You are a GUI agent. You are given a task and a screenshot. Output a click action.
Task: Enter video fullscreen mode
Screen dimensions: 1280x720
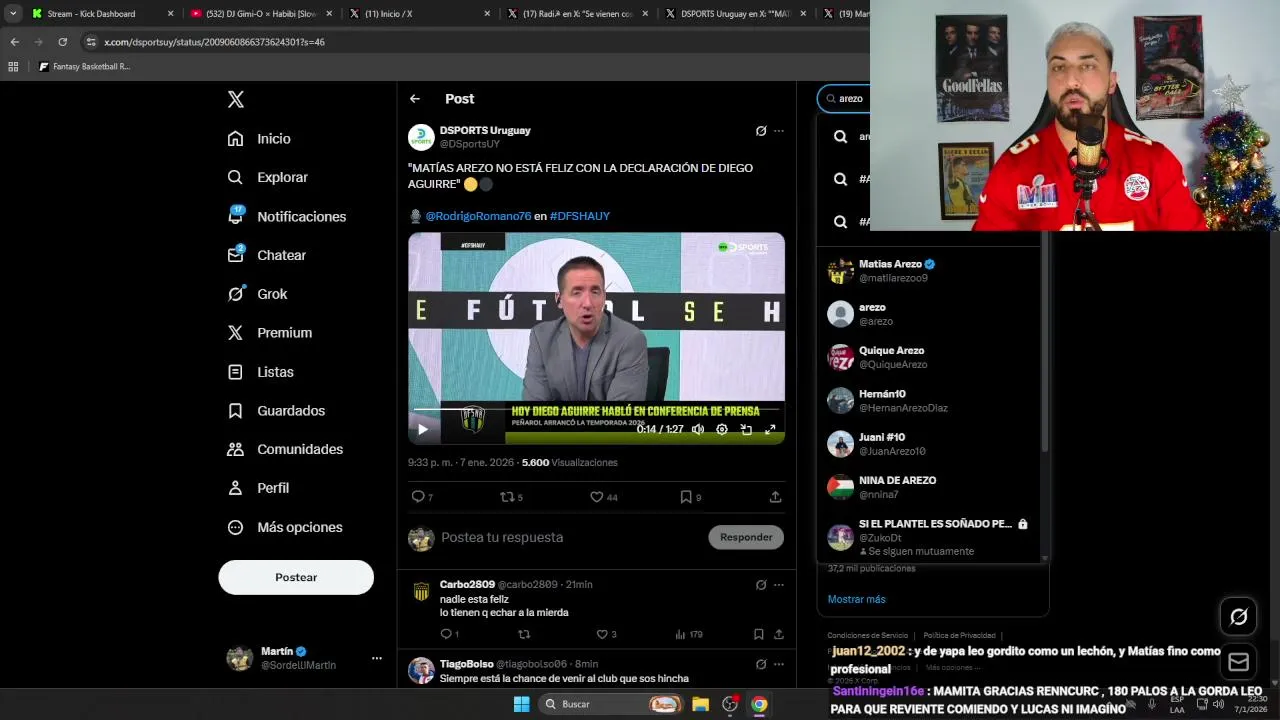tap(770, 429)
